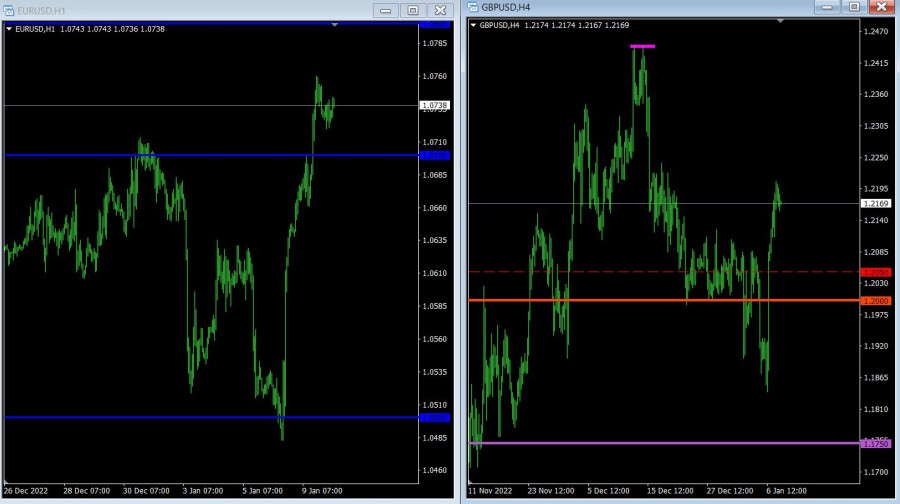The height and width of the screenshot is (504, 900).
Task: Click the magenta marker above GBPUSD peak
Action: [642, 46]
